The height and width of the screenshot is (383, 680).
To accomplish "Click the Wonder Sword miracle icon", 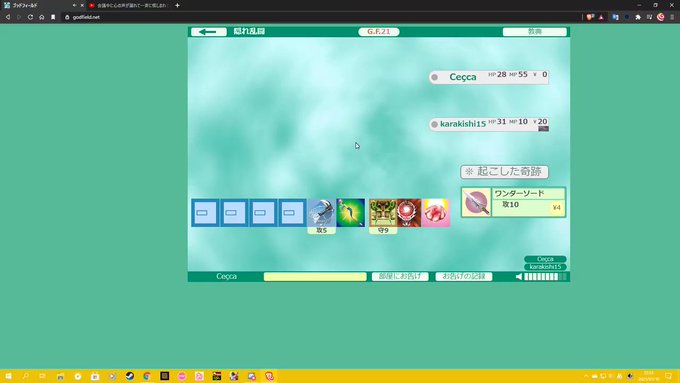I will click(476, 202).
